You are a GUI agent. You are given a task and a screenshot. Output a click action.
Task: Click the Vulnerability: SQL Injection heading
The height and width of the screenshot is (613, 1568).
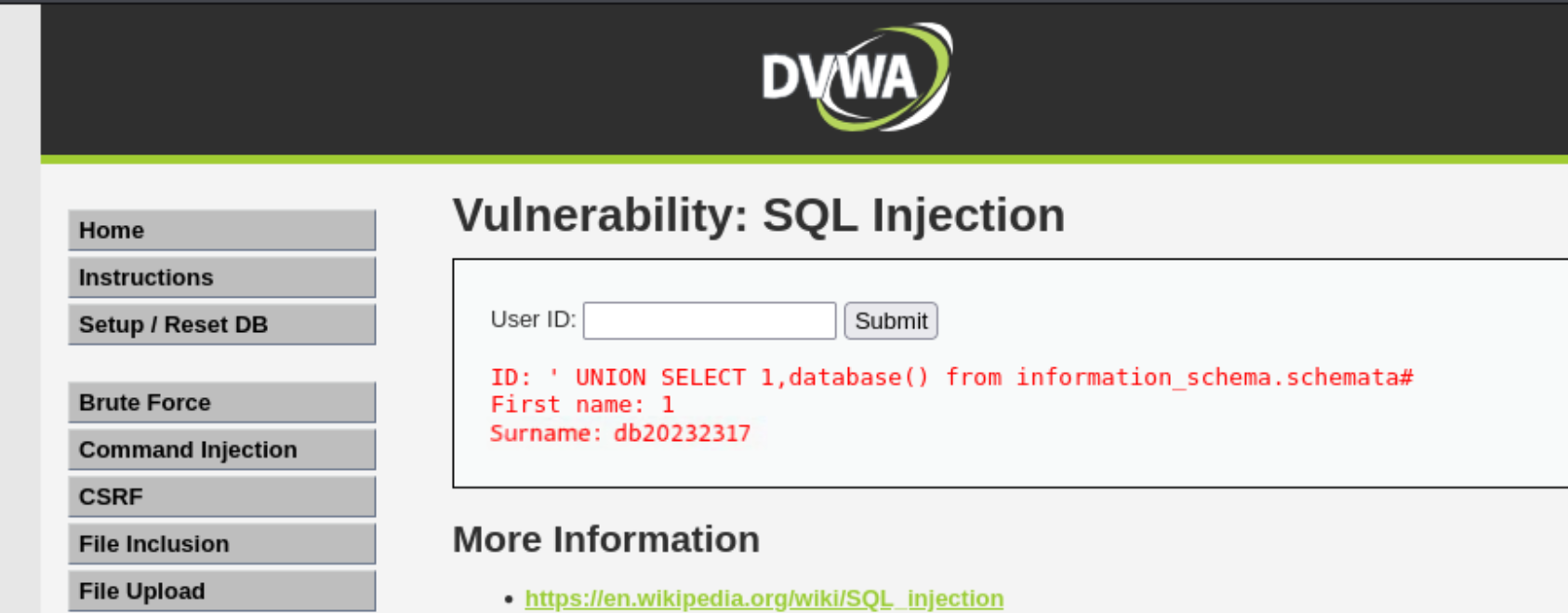(x=758, y=216)
